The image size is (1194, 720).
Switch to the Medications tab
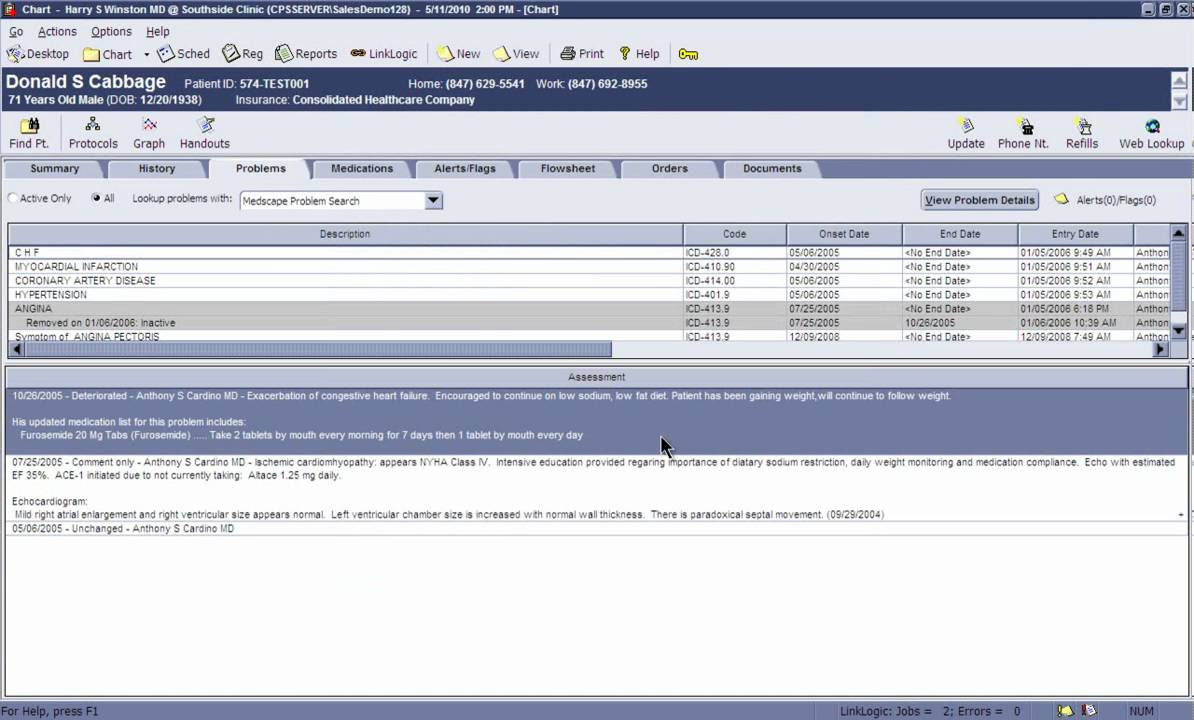[362, 169]
